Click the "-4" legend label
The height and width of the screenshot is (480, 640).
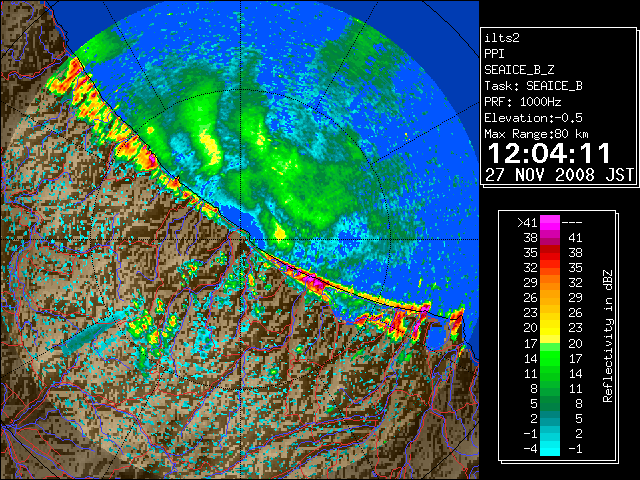pyautogui.click(x=530, y=448)
